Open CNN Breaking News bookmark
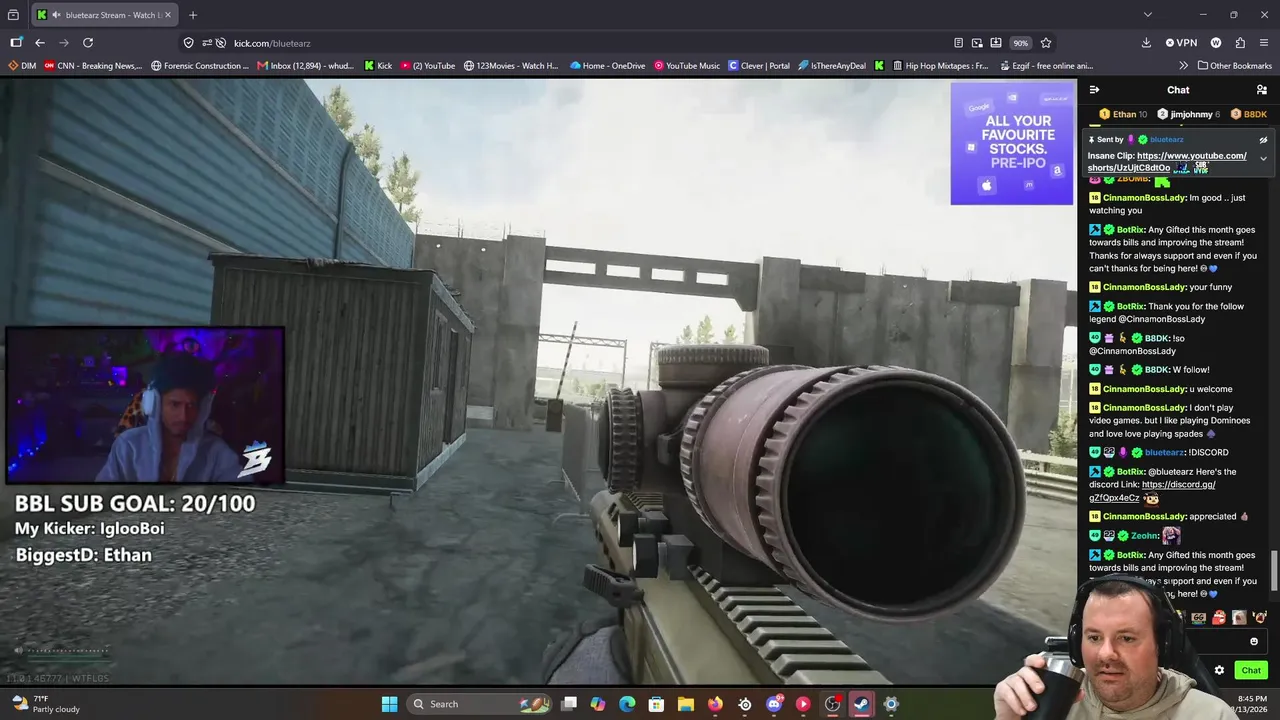The height and width of the screenshot is (720, 1280). click(93, 66)
